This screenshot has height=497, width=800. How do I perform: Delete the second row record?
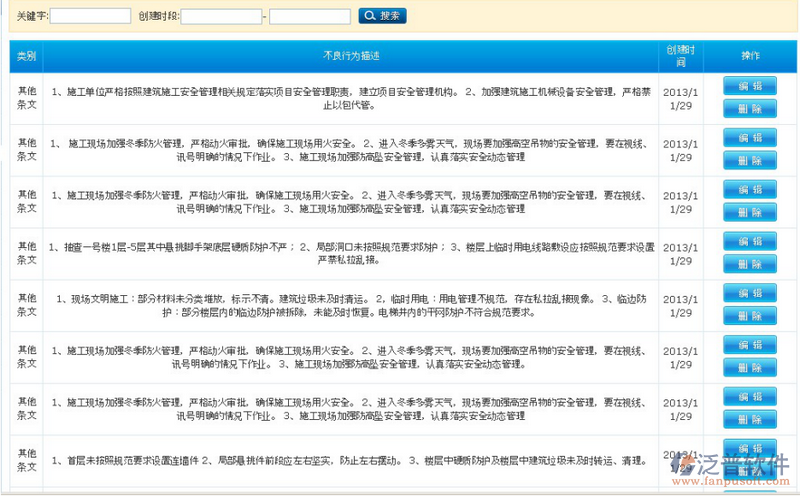[749, 160]
